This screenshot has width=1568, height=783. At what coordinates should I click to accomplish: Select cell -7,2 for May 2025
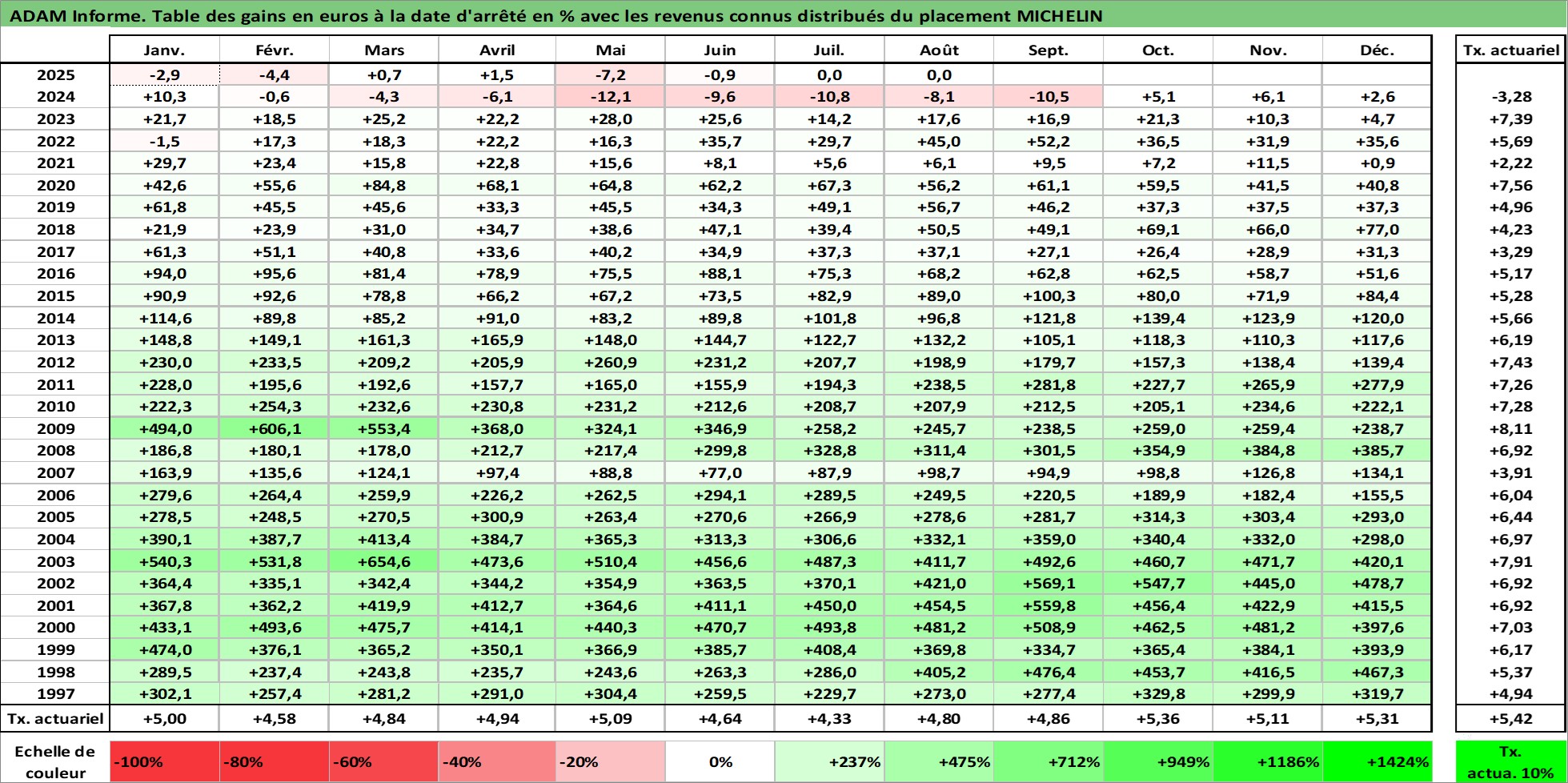[x=610, y=75]
